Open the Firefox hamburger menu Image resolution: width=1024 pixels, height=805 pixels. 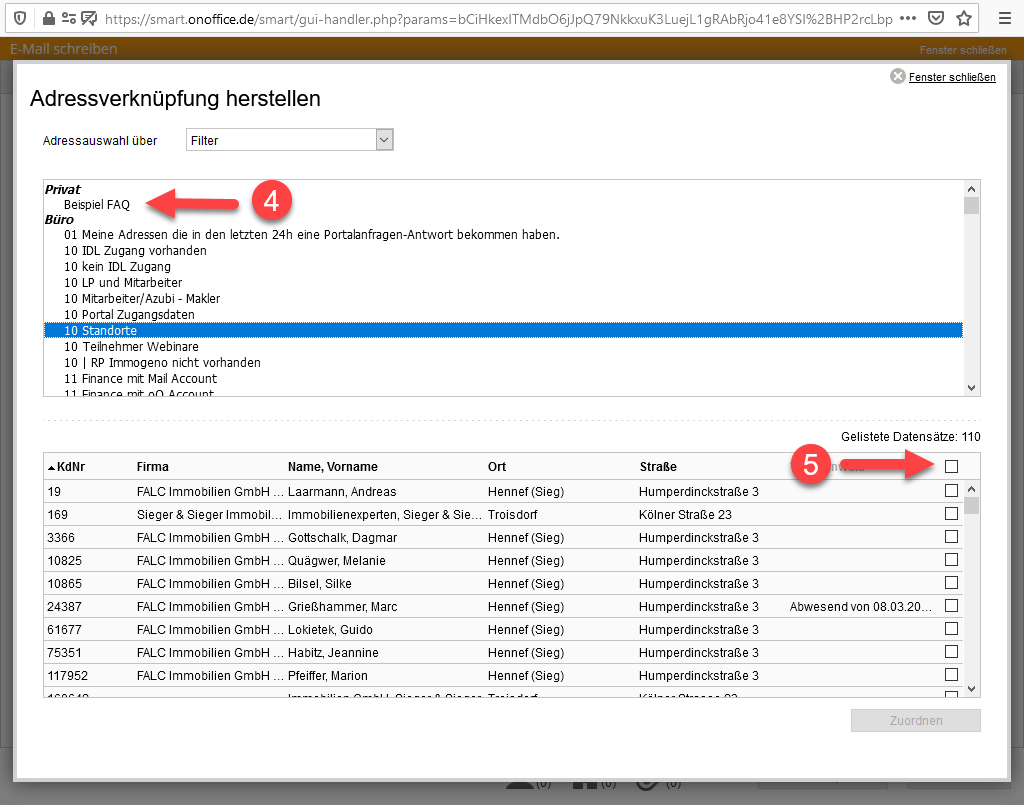click(1005, 18)
